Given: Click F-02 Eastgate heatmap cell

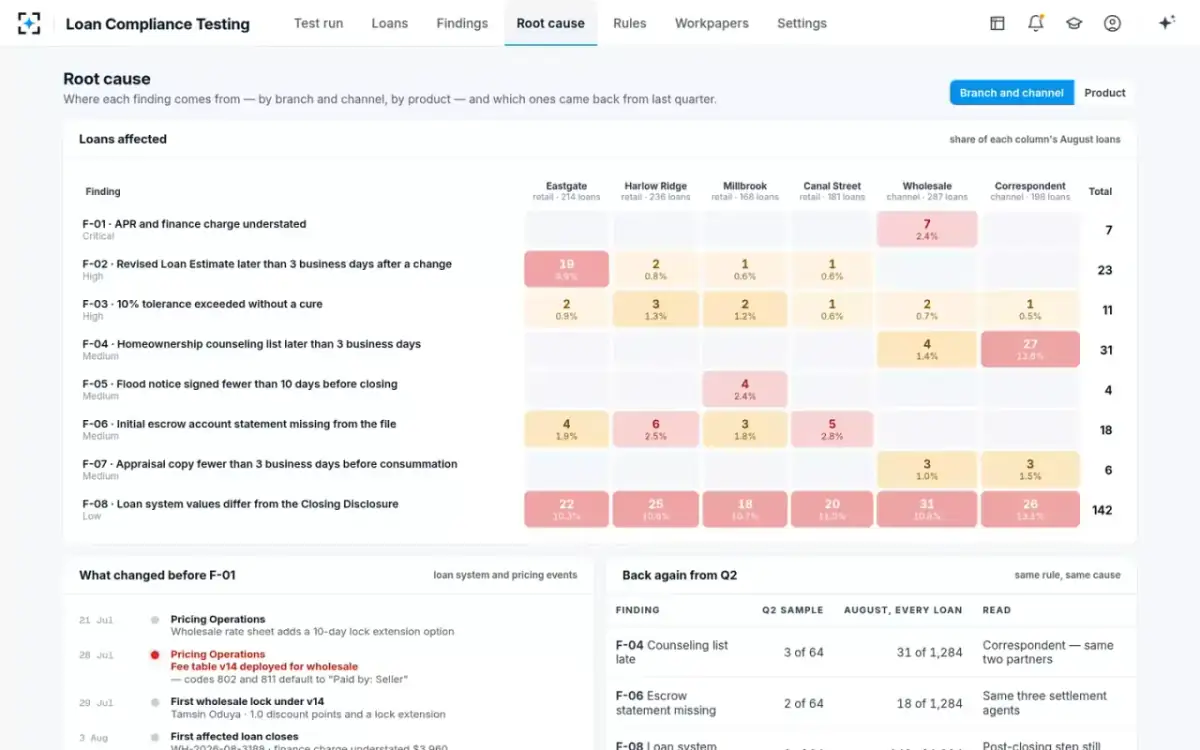Looking at the screenshot, I should 566,270.
